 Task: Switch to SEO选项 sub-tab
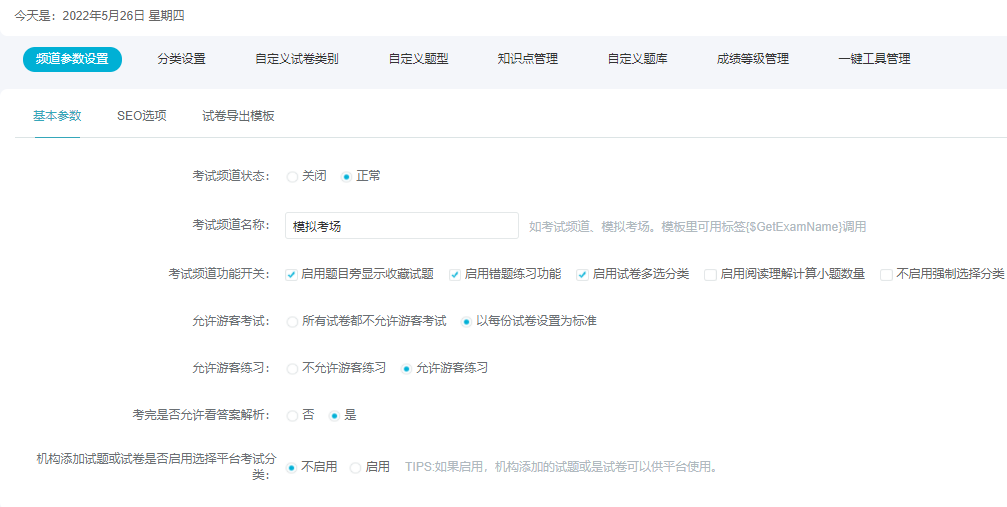(141, 116)
